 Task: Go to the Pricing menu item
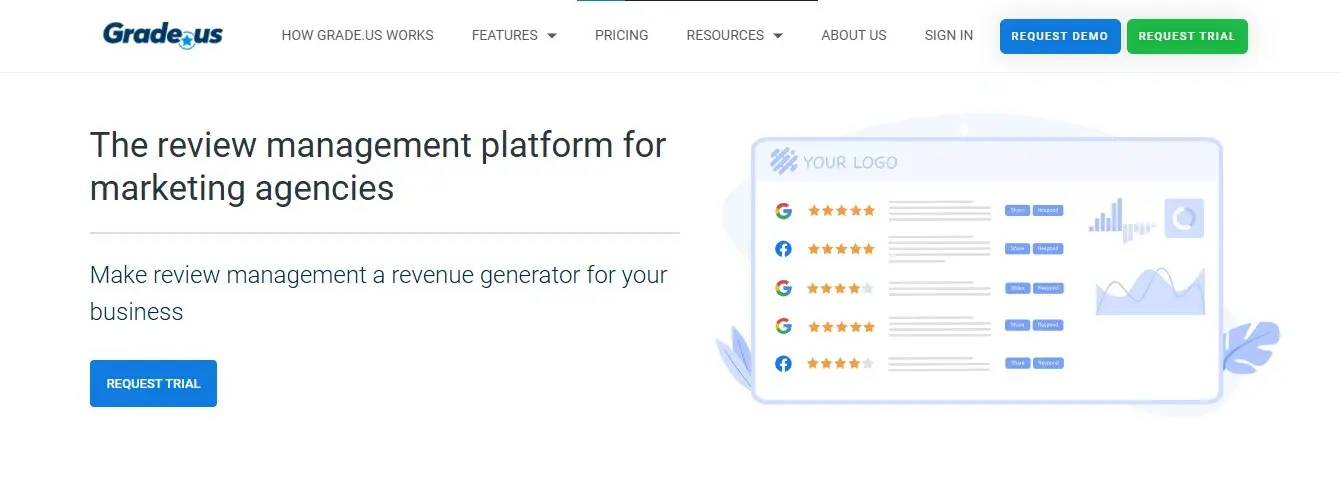pos(621,35)
